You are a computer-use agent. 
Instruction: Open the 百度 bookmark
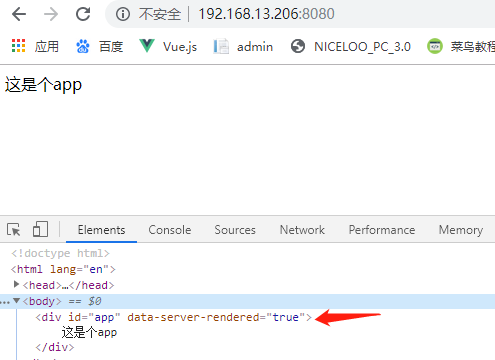click(x=100, y=46)
